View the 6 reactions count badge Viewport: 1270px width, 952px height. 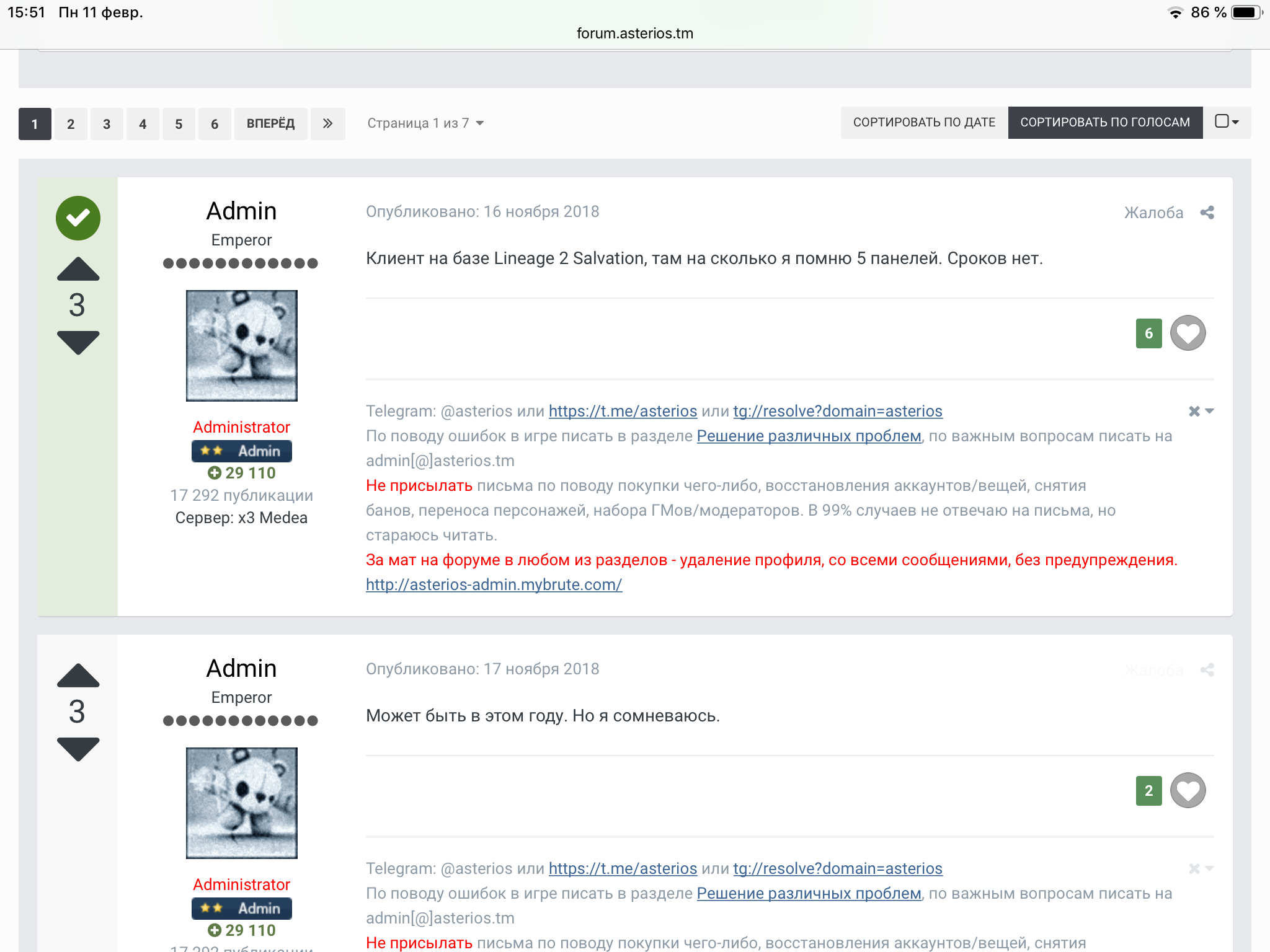(1148, 333)
